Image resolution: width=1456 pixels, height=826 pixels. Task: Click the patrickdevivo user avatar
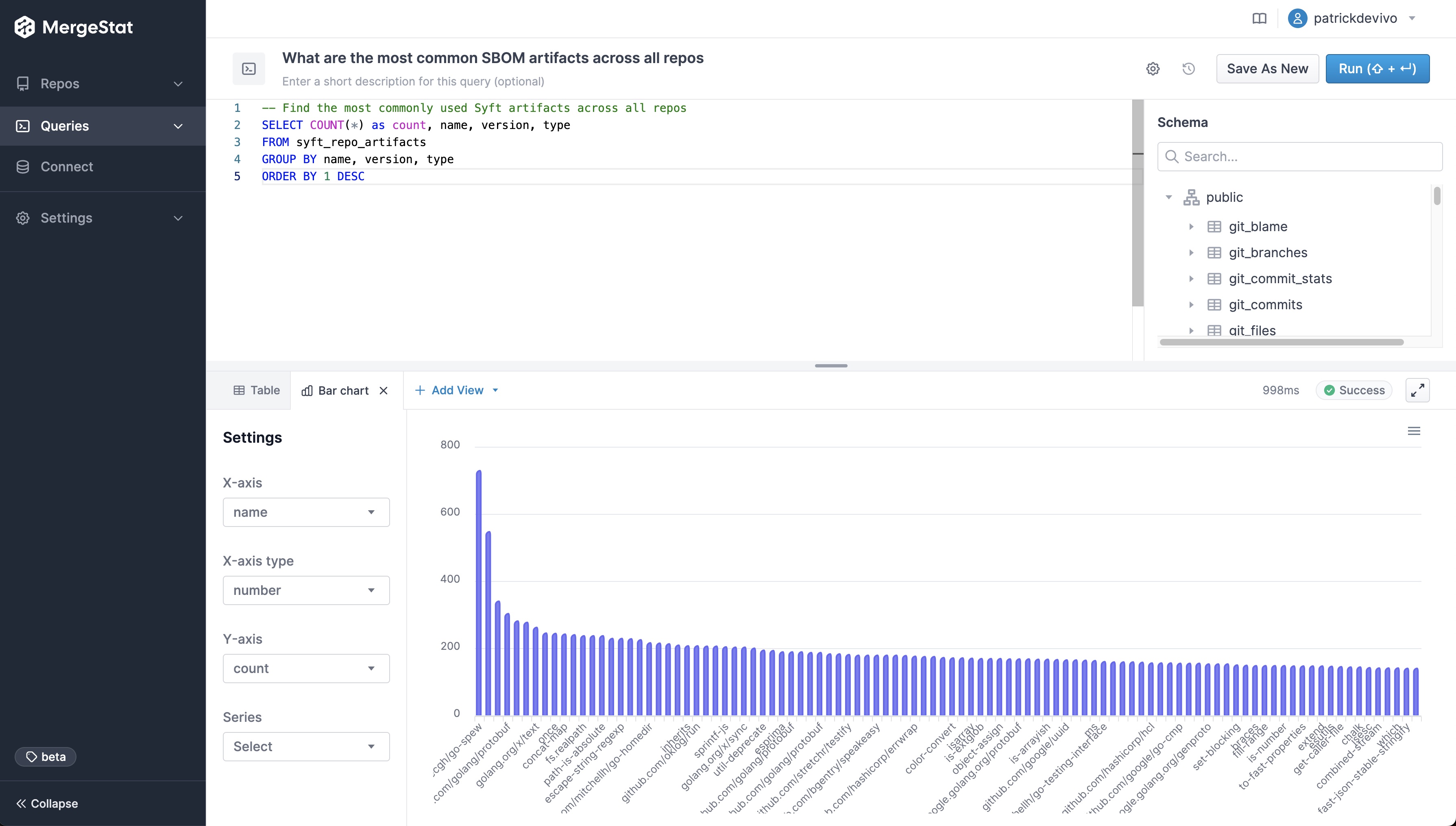pyautogui.click(x=1297, y=19)
